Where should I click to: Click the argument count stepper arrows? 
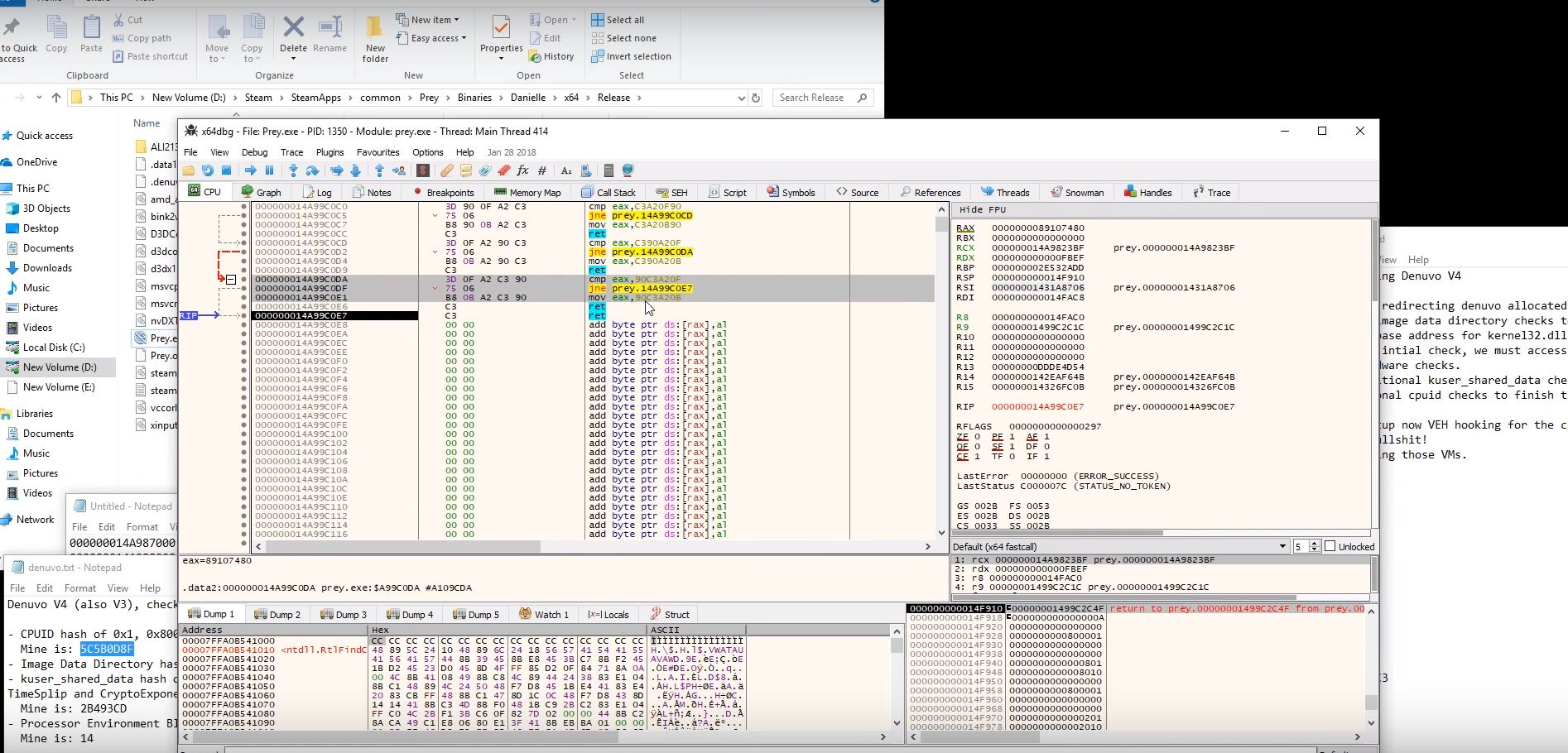[x=1314, y=546]
